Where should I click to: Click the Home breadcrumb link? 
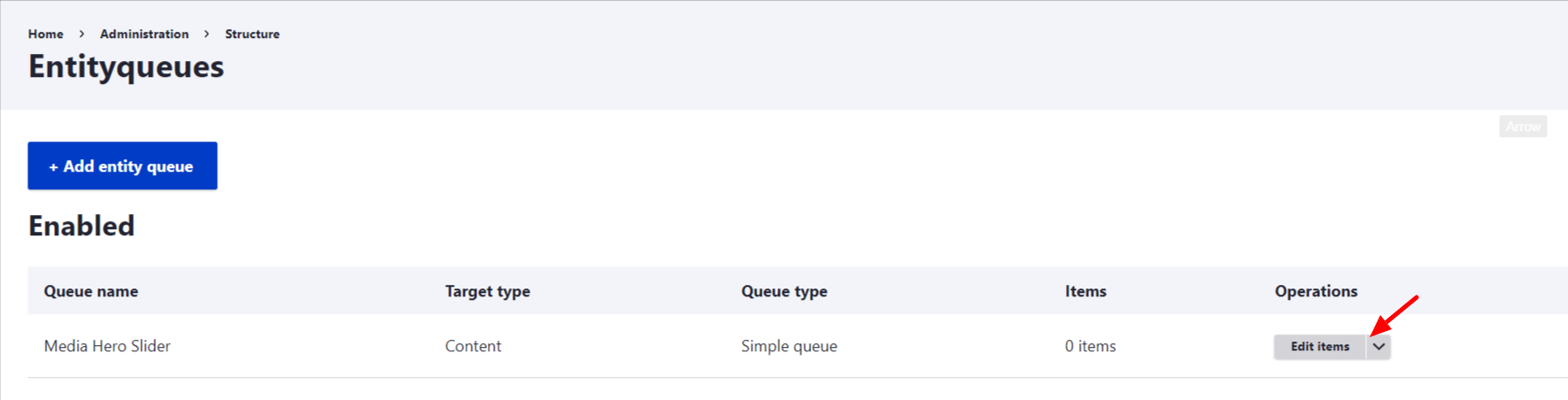click(x=45, y=34)
